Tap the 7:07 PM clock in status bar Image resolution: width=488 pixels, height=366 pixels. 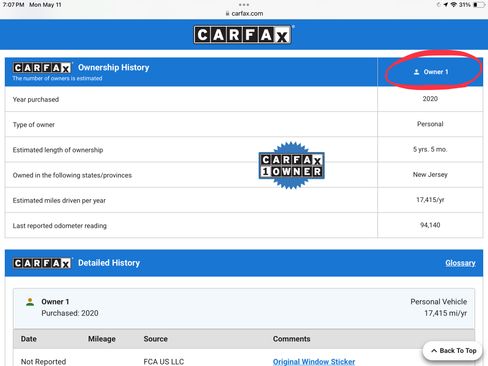[13, 5]
